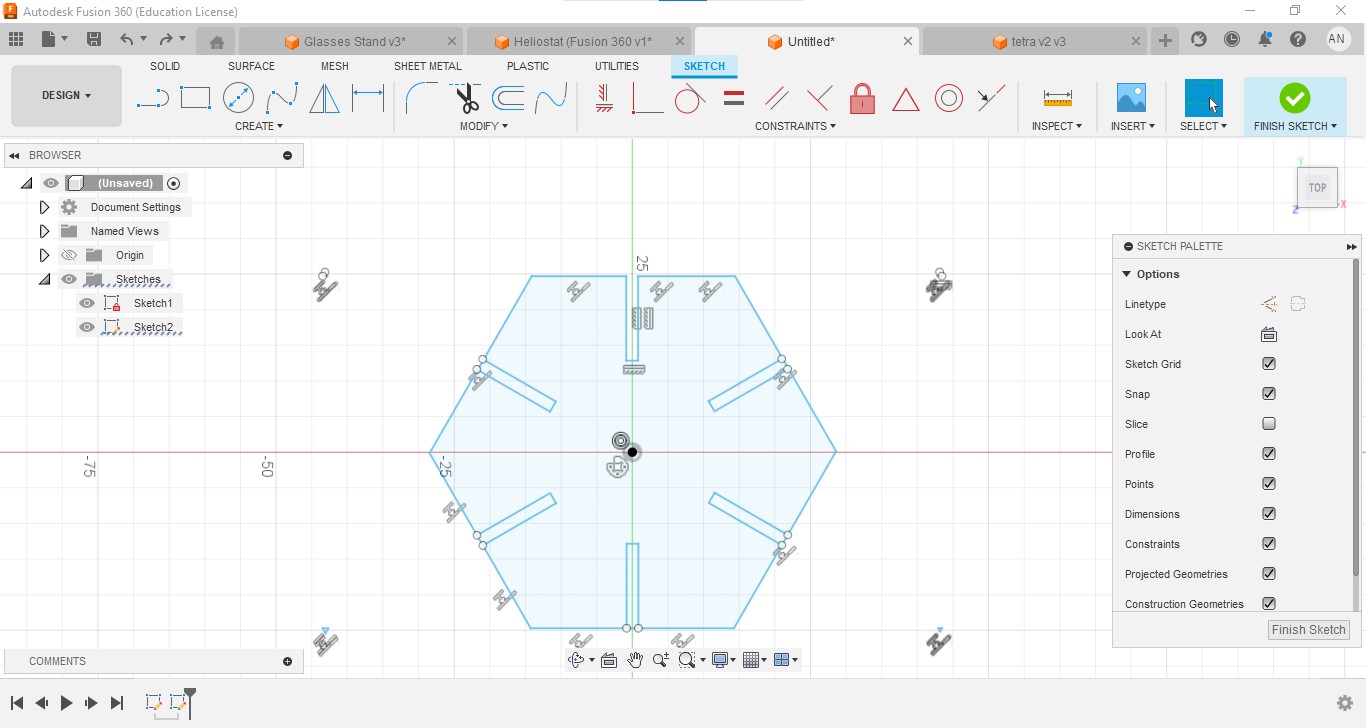Select the Center Diameter Circle tool

238,98
